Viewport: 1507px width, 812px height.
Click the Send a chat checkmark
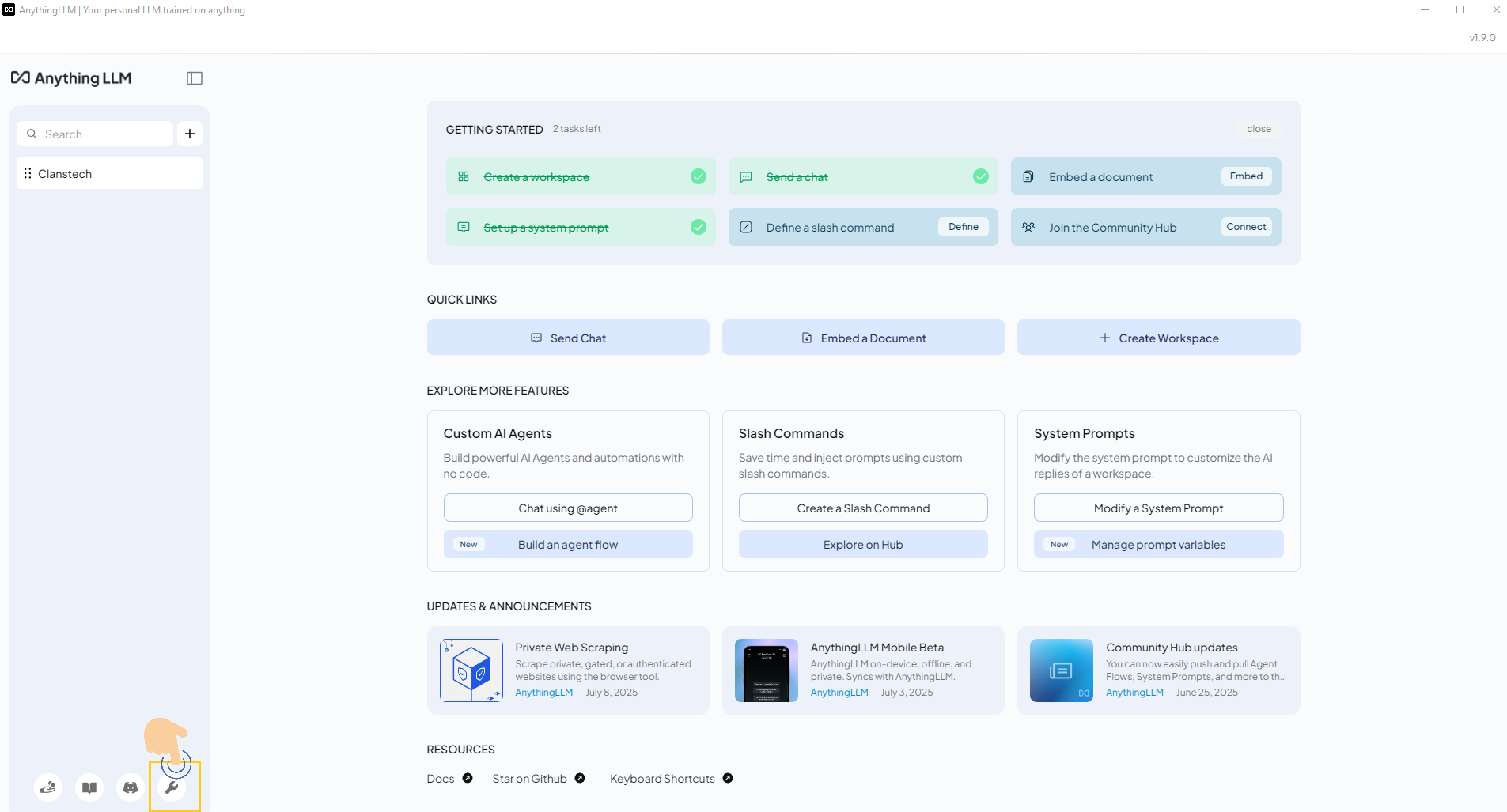tap(980, 176)
